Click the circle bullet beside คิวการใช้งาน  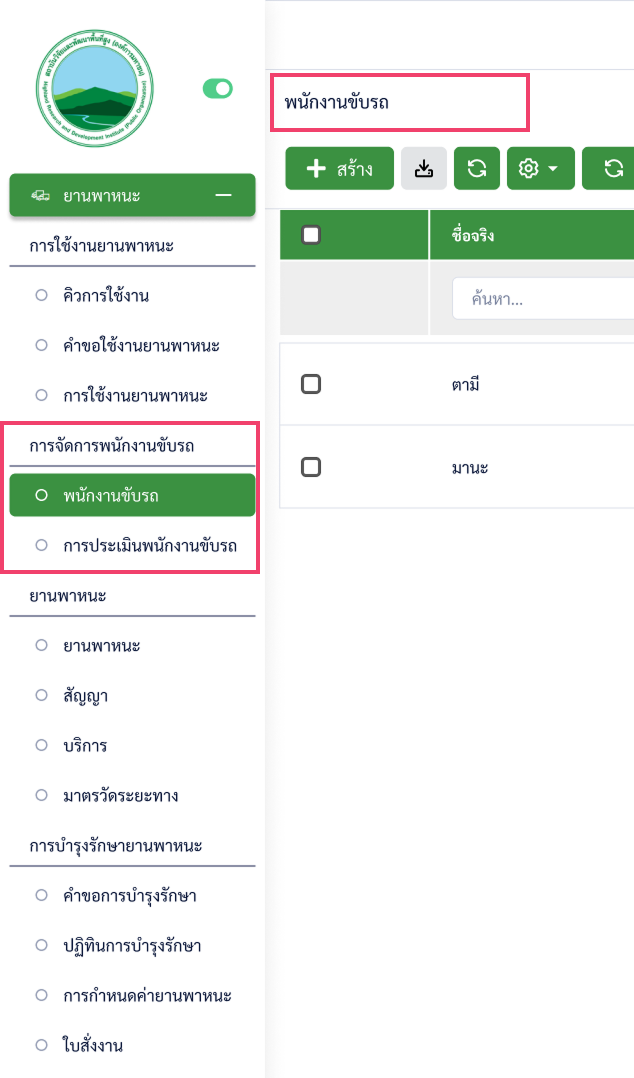[x=41, y=295]
